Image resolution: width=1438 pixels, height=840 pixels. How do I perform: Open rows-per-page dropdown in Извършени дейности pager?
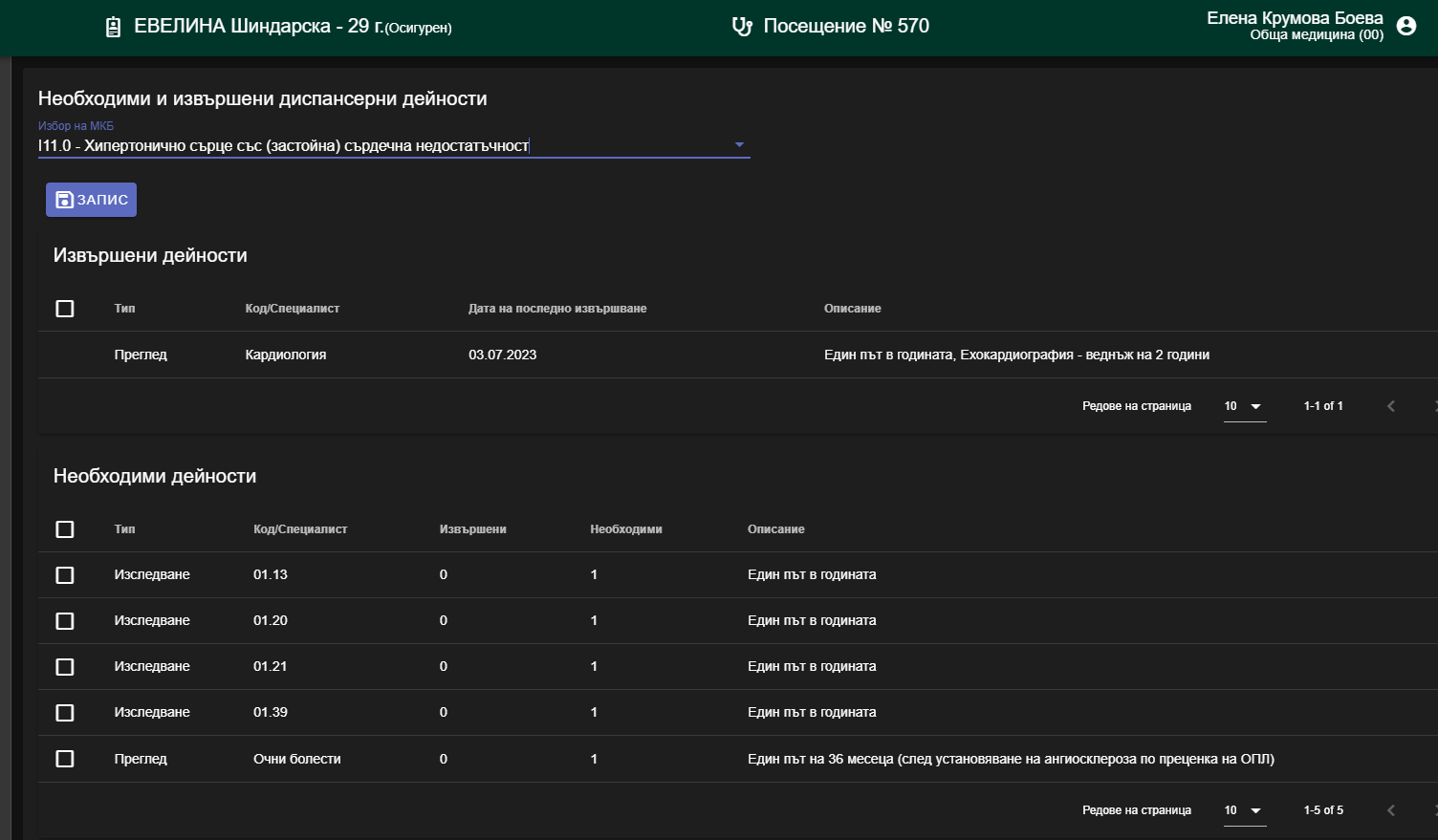click(1244, 406)
